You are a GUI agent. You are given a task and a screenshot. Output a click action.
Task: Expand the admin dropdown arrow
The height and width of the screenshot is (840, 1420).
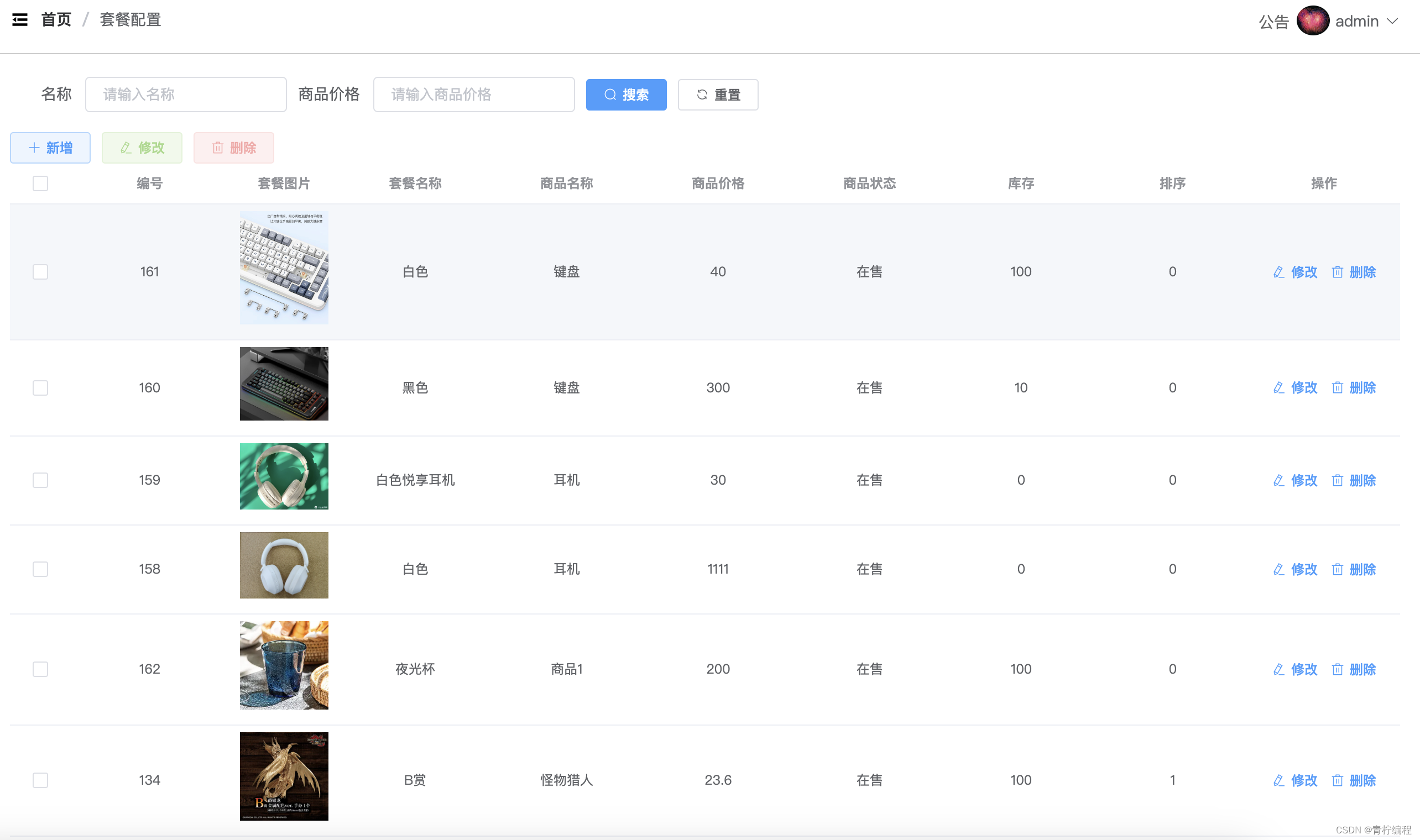pos(1393,22)
